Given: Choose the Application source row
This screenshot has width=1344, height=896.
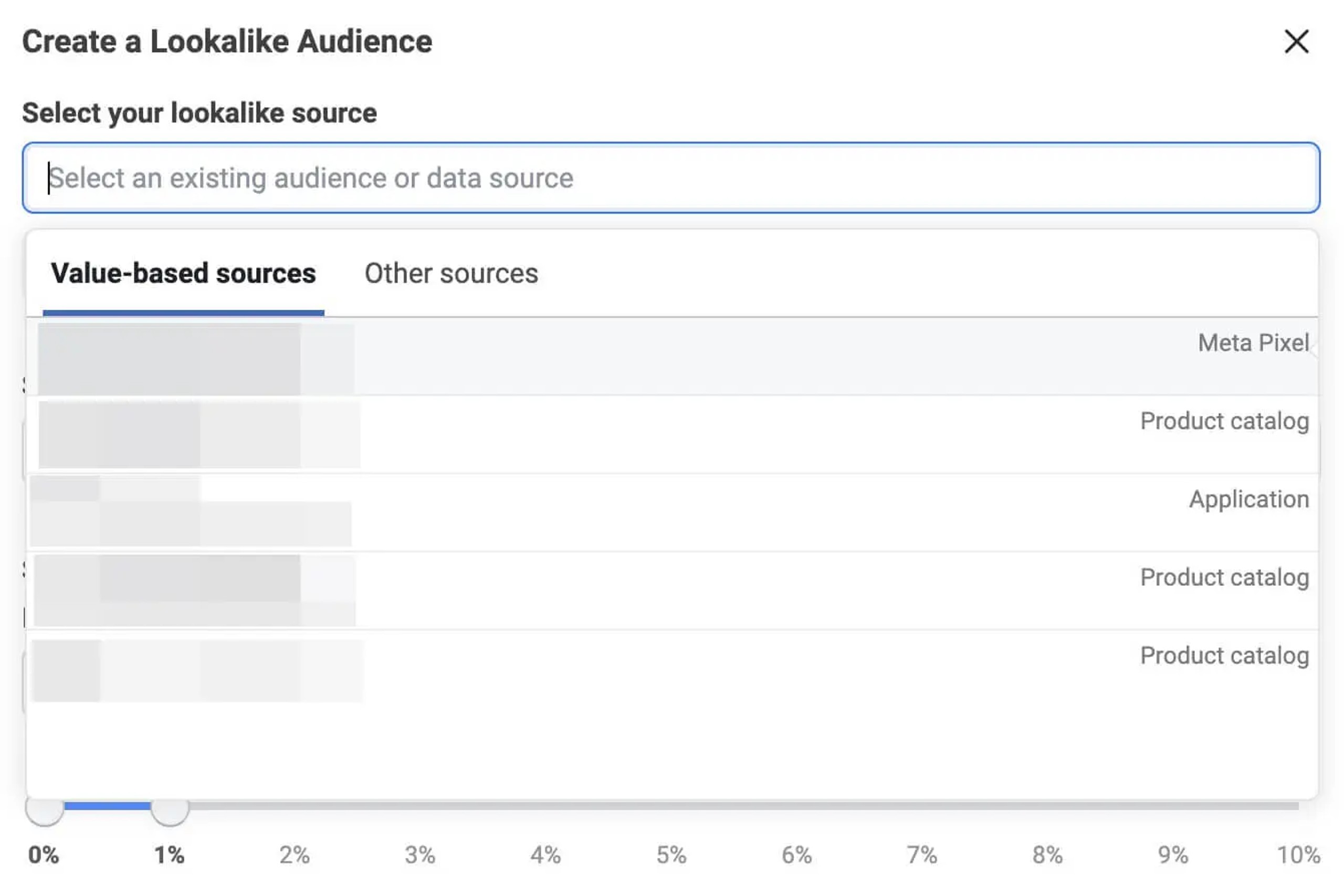Looking at the screenshot, I should point(672,513).
